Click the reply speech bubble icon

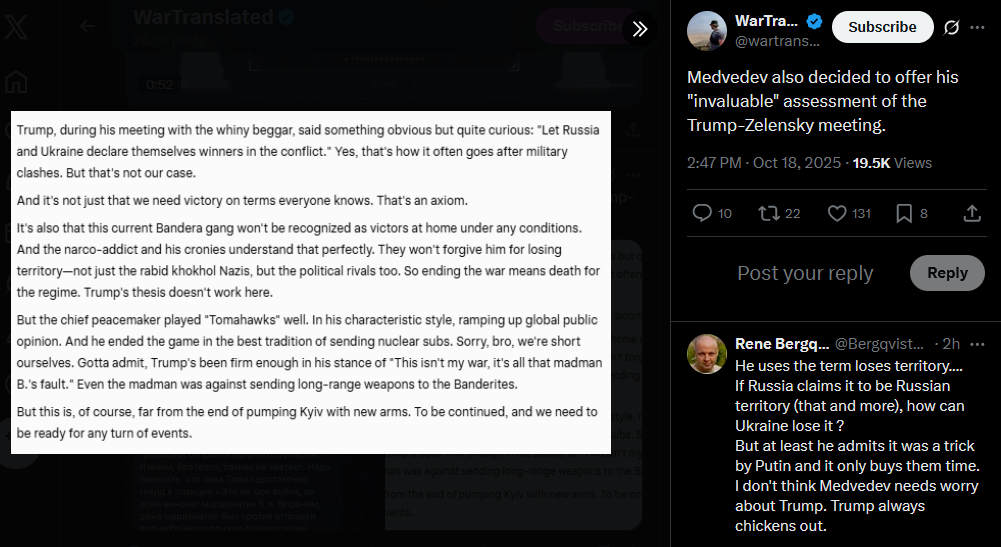click(702, 213)
